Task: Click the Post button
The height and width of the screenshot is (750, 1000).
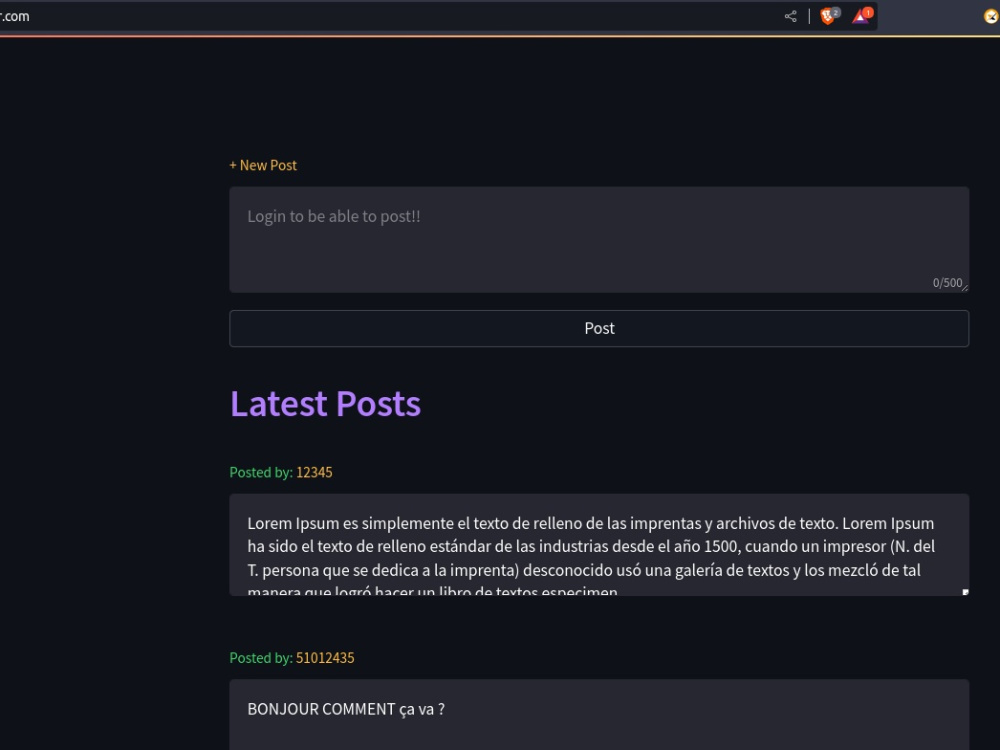Action: (599, 328)
